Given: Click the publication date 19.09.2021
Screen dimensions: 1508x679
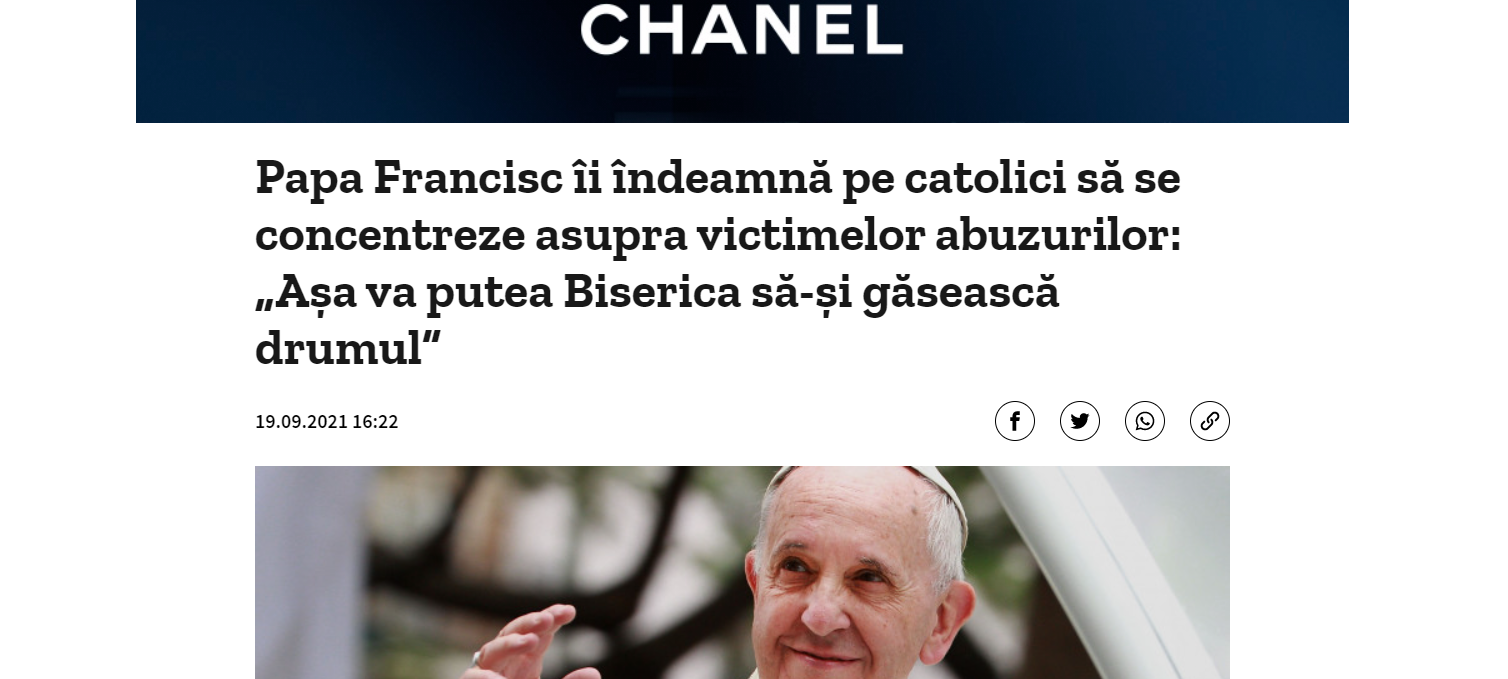Looking at the screenshot, I should (x=301, y=422).
